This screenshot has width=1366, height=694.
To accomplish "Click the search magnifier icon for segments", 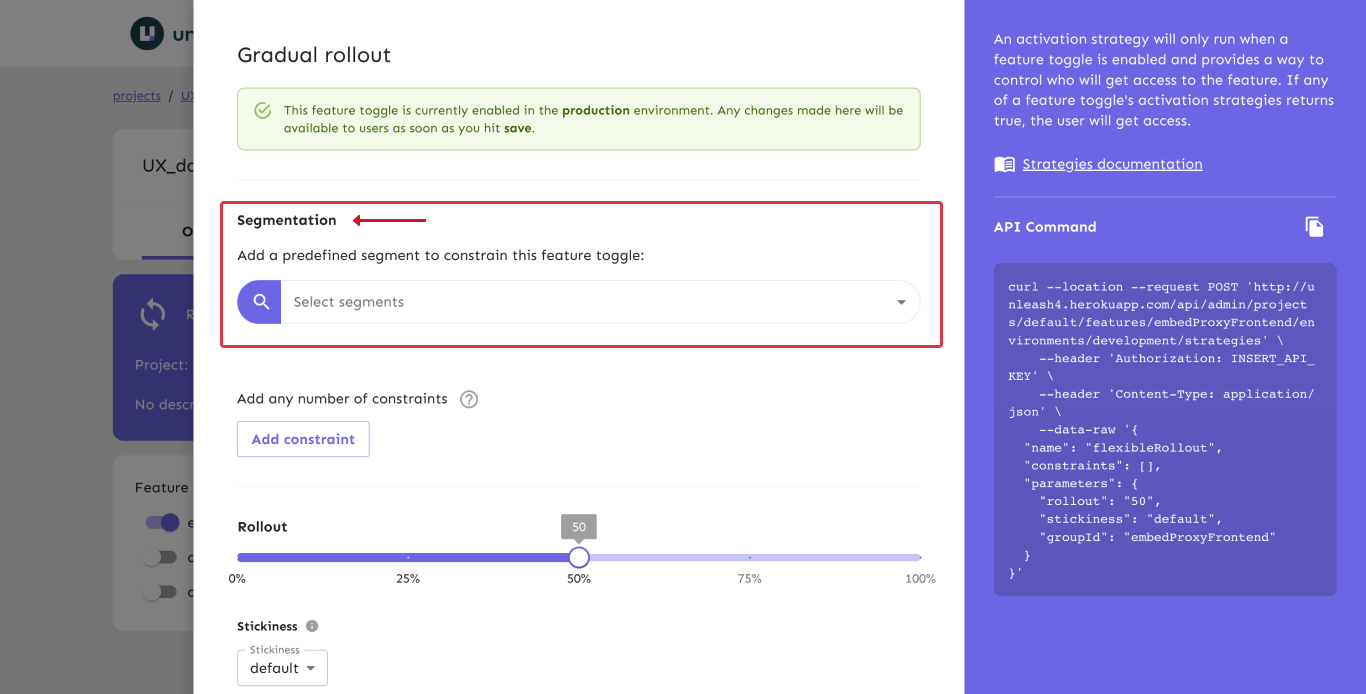I will point(260,302).
